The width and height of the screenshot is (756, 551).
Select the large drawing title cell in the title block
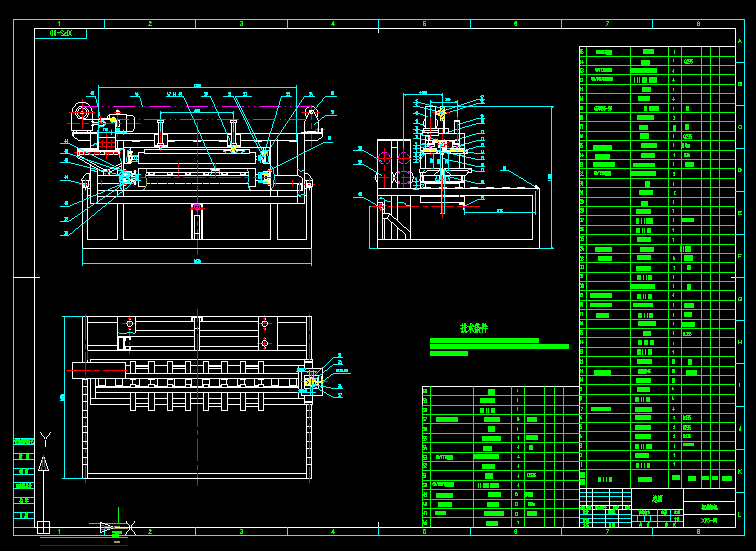point(657,499)
